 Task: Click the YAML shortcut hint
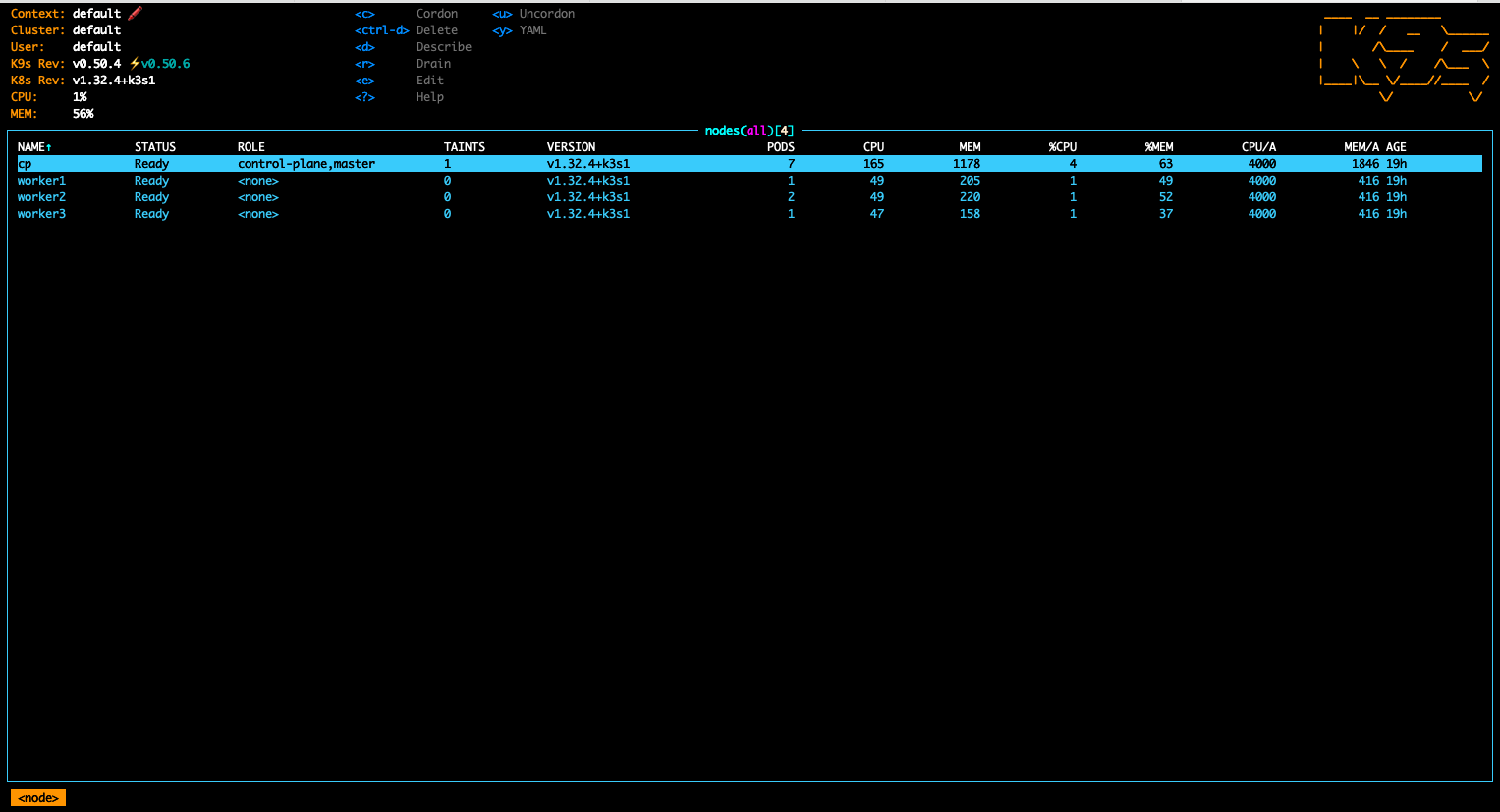coord(532,30)
